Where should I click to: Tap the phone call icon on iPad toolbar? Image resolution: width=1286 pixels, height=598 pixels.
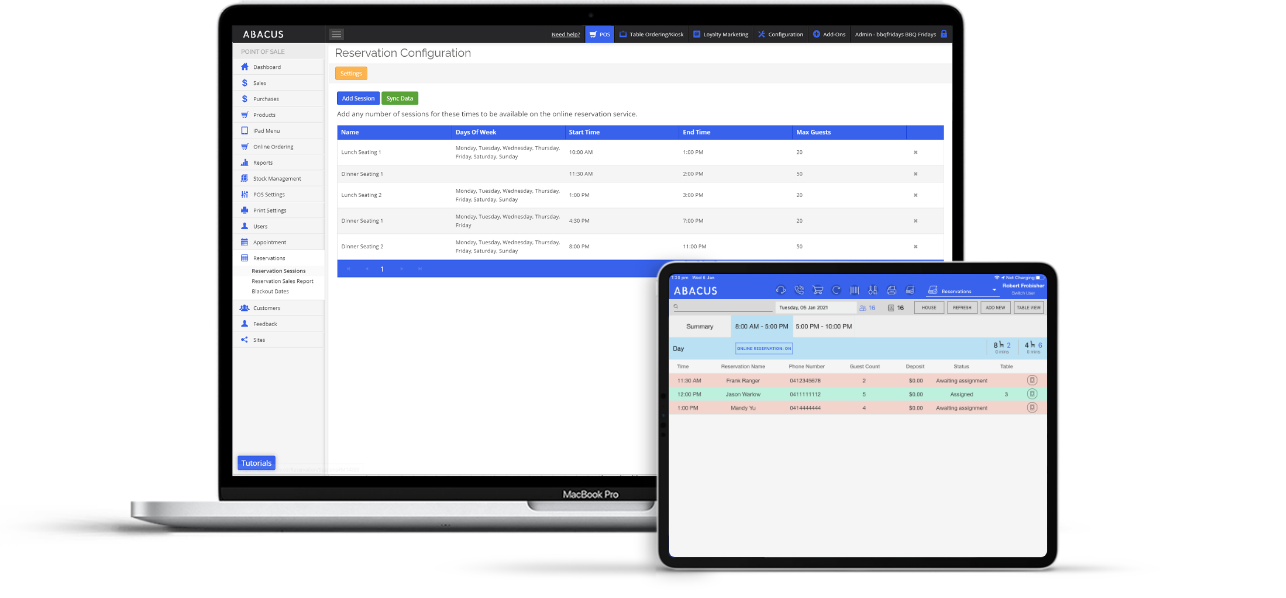click(x=798, y=290)
